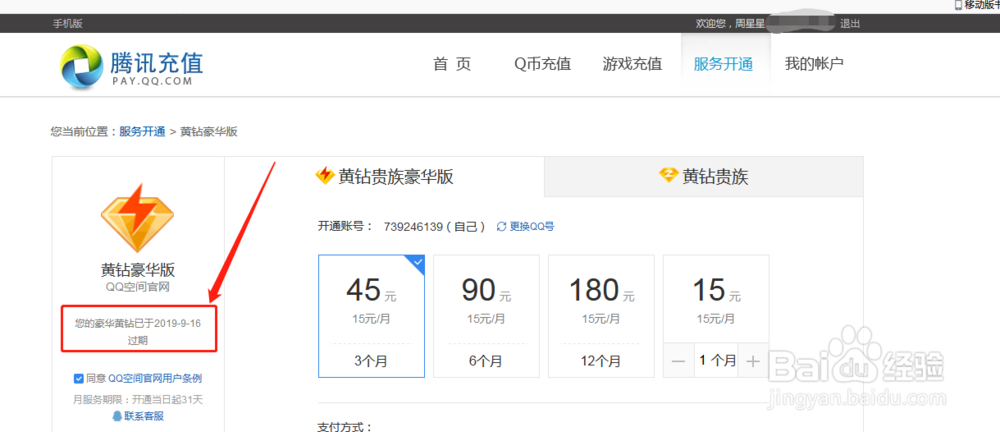Switch to the 黄钻贵族 tab
This screenshot has width=1000, height=432.
point(703,176)
